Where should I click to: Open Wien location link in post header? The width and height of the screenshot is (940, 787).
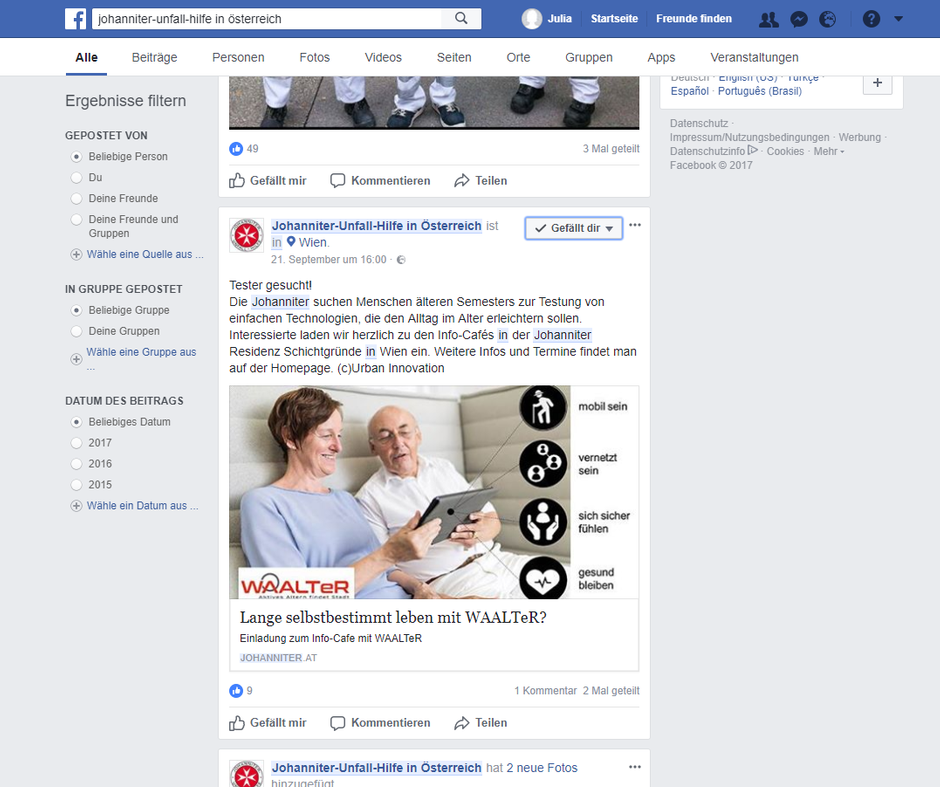tap(313, 242)
